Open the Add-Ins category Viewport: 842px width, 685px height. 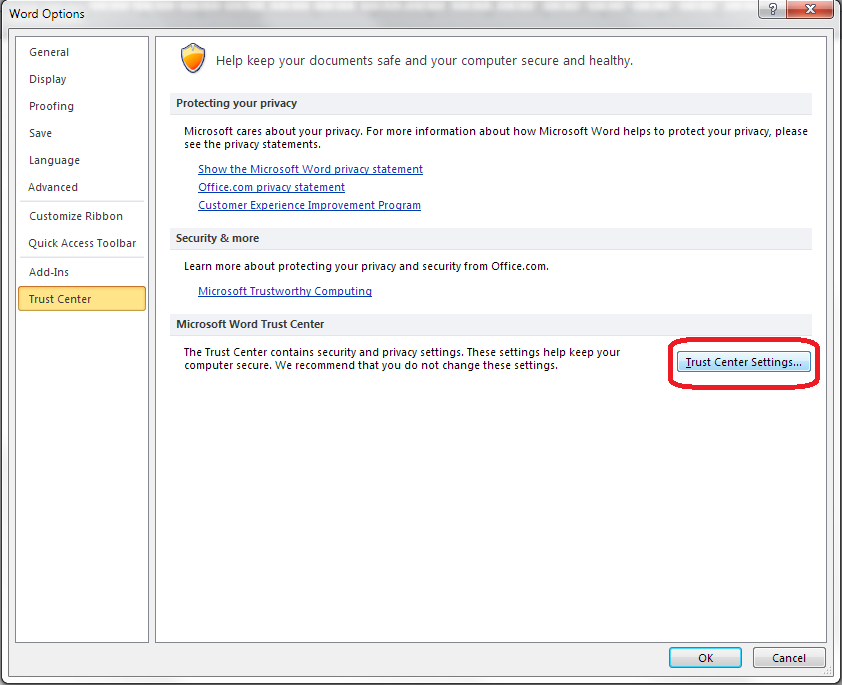click(x=49, y=272)
